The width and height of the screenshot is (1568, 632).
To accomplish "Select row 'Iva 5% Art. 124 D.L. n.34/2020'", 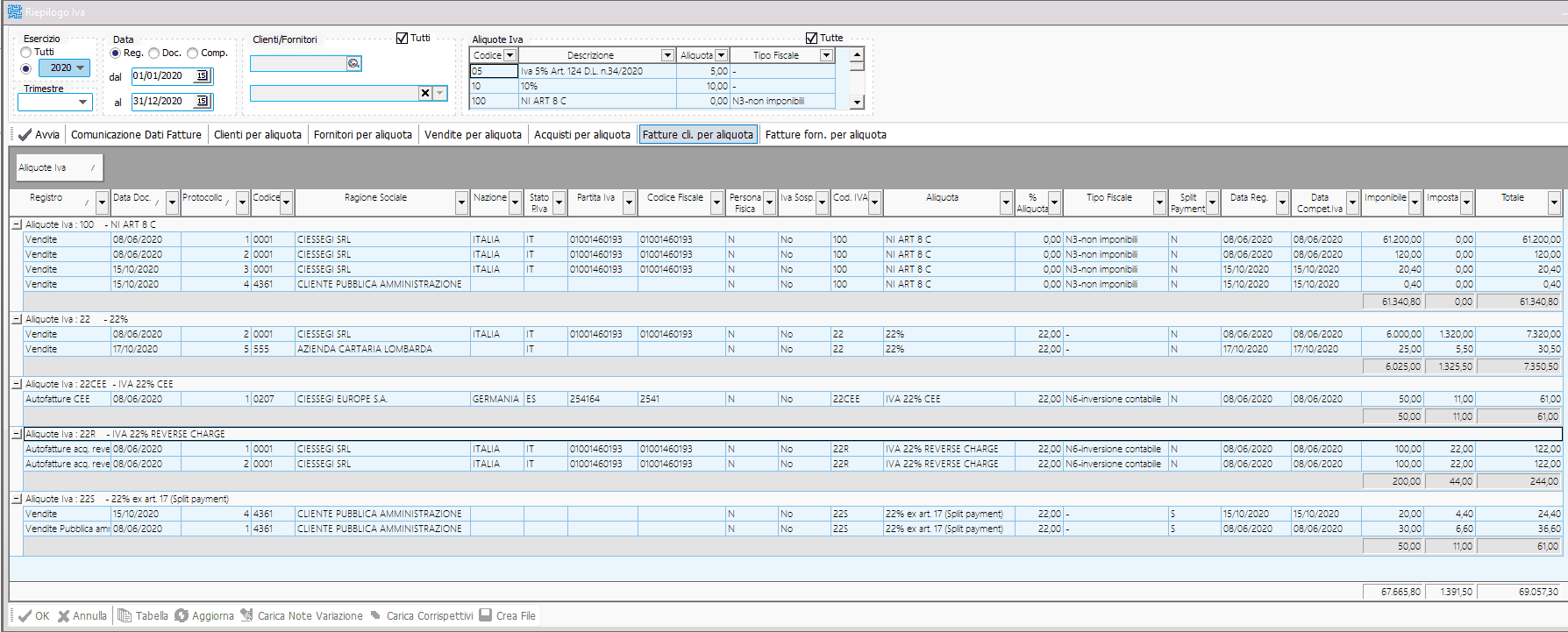I will point(652,71).
